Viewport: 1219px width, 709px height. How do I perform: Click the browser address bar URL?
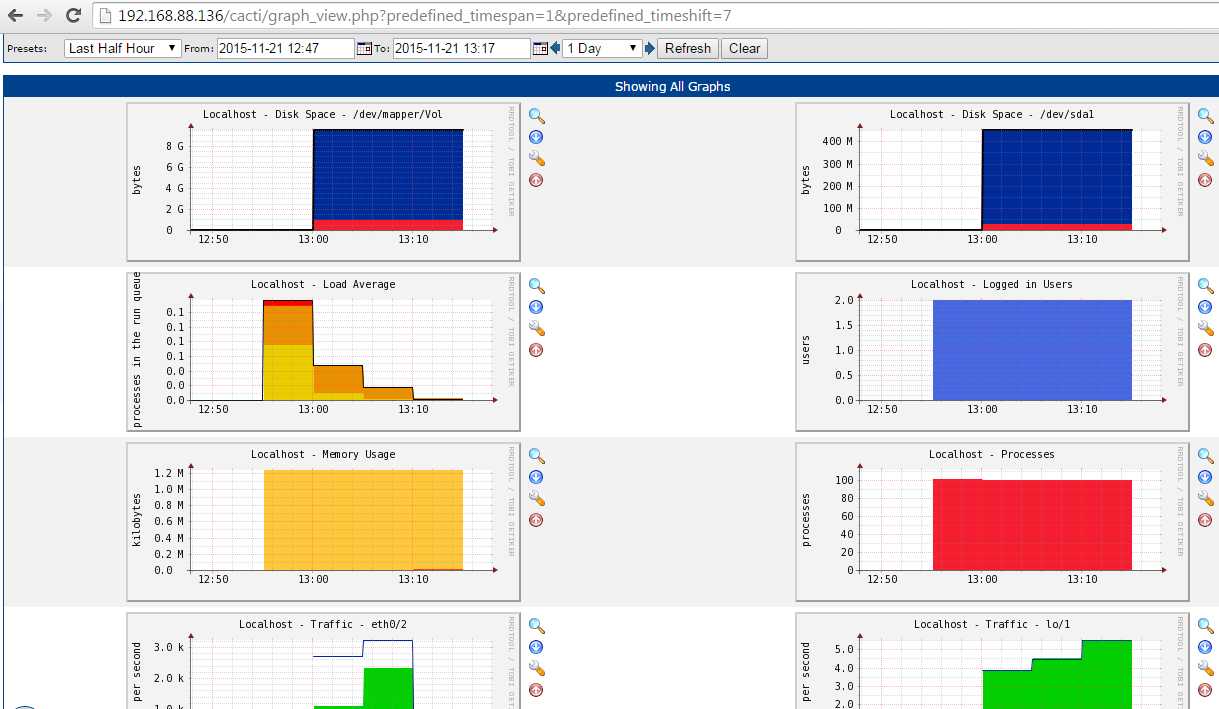(x=425, y=16)
